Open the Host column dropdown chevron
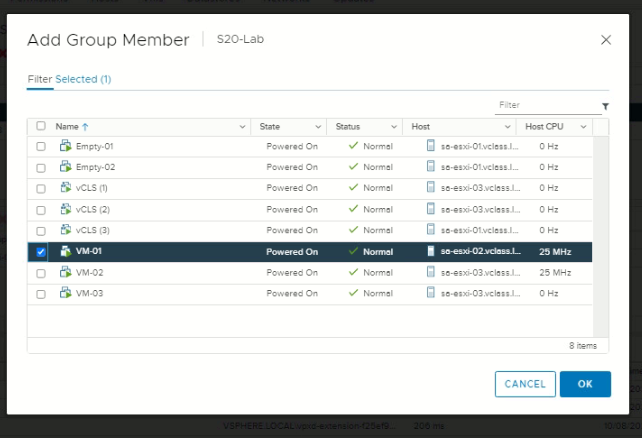This screenshot has height=438, width=642. tap(507, 127)
